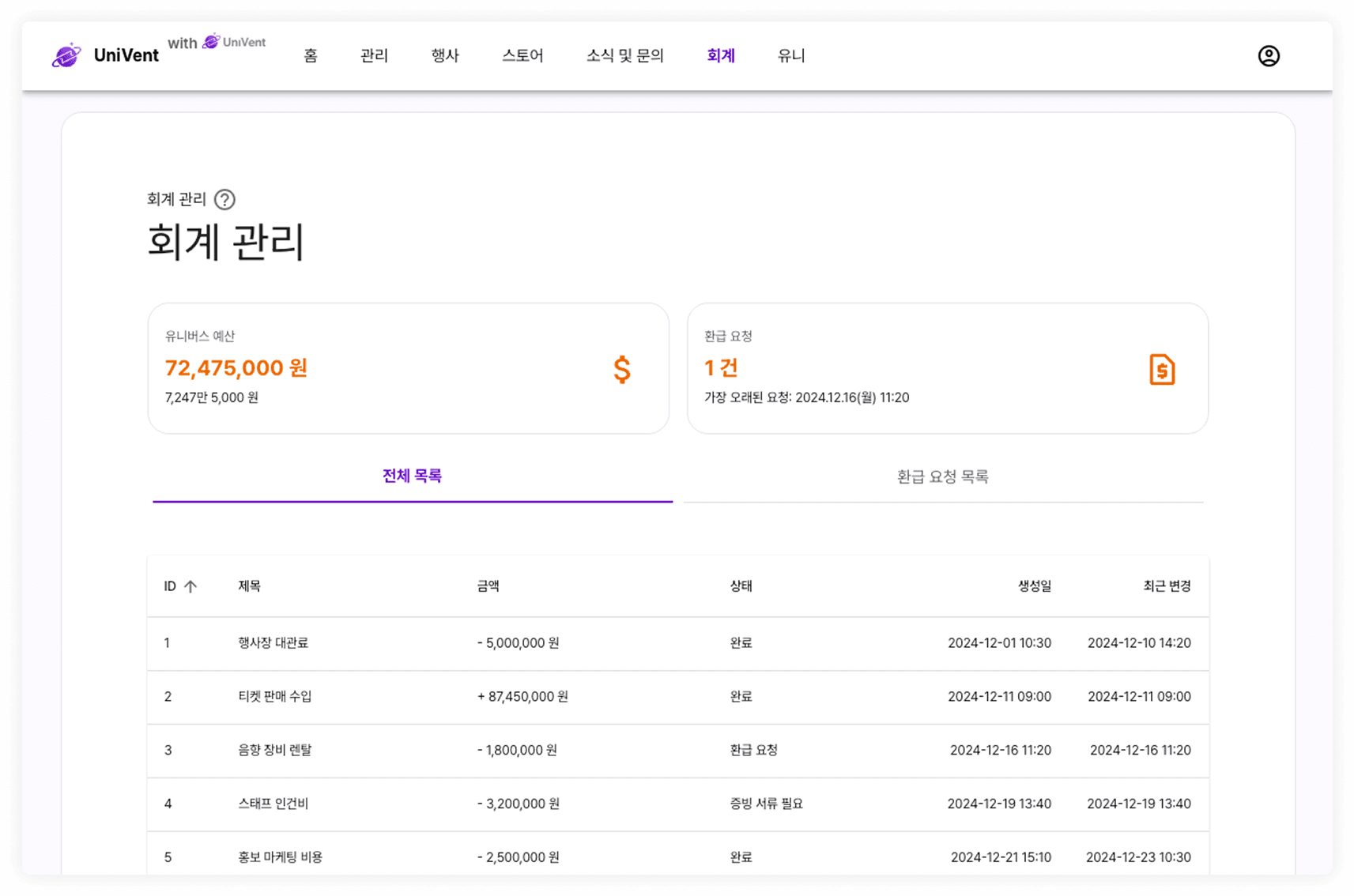Click the 증빙 서류 필요 status cell
1354x896 pixels.
[x=766, y=804]
